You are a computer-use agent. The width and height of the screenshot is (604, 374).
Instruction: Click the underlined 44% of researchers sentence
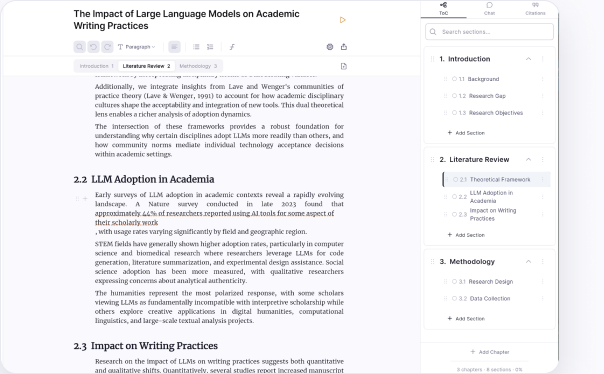coord(214,218)
